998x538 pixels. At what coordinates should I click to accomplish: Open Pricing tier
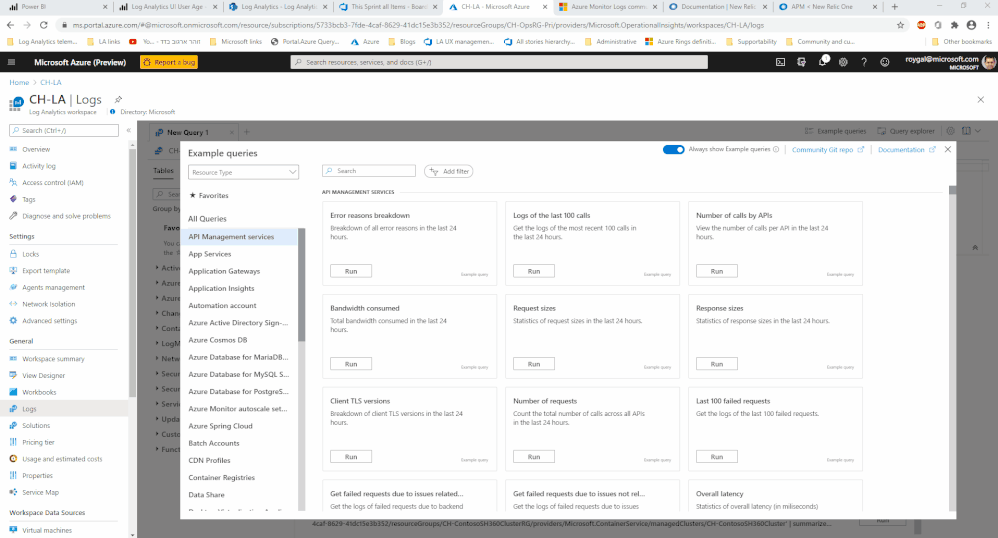tap(38, 442)
